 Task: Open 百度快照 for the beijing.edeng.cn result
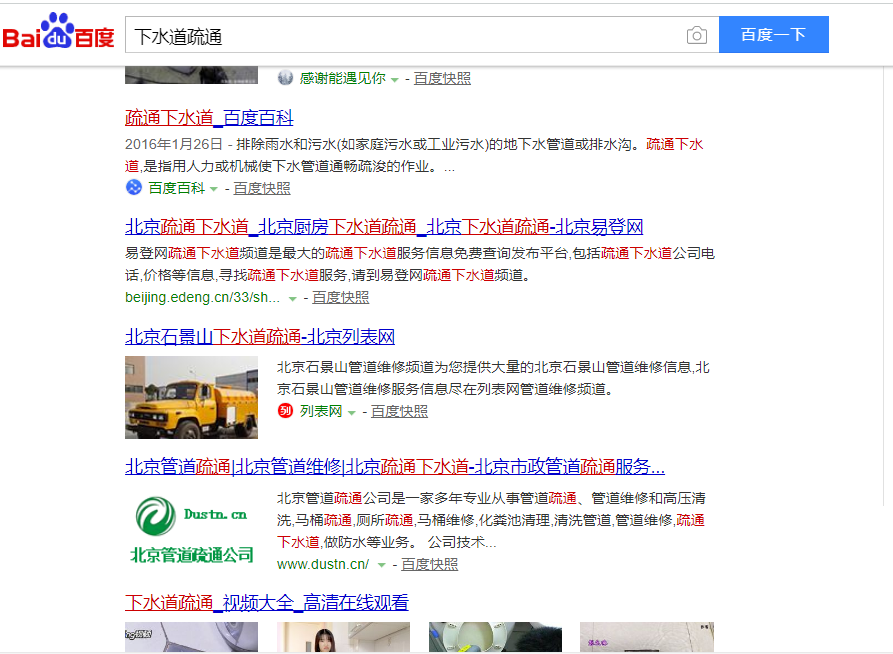pyautogui.click(x=341, y=298)
